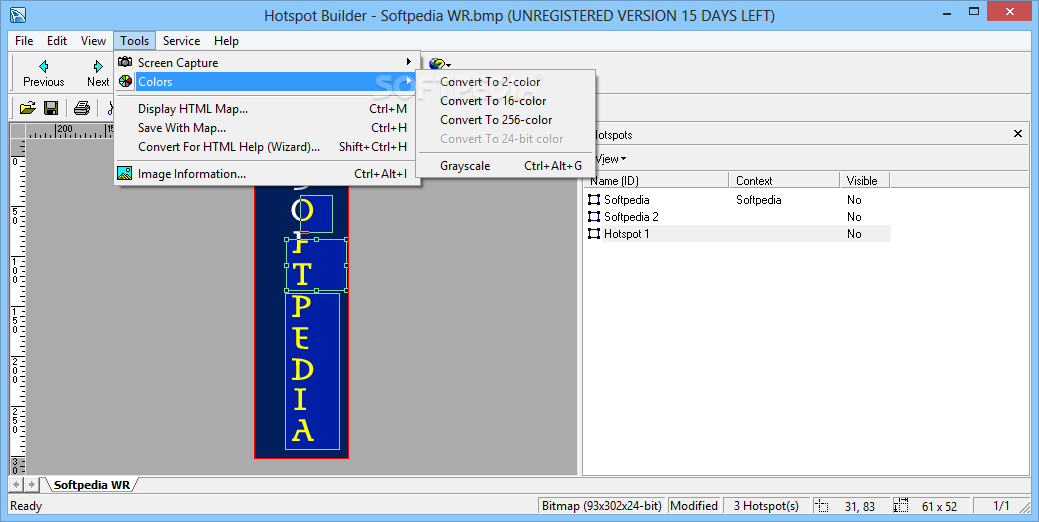Select the Softpedia 2 hotspot row
This screenshot has width=1039, height=522.
(x=738, y=217)
